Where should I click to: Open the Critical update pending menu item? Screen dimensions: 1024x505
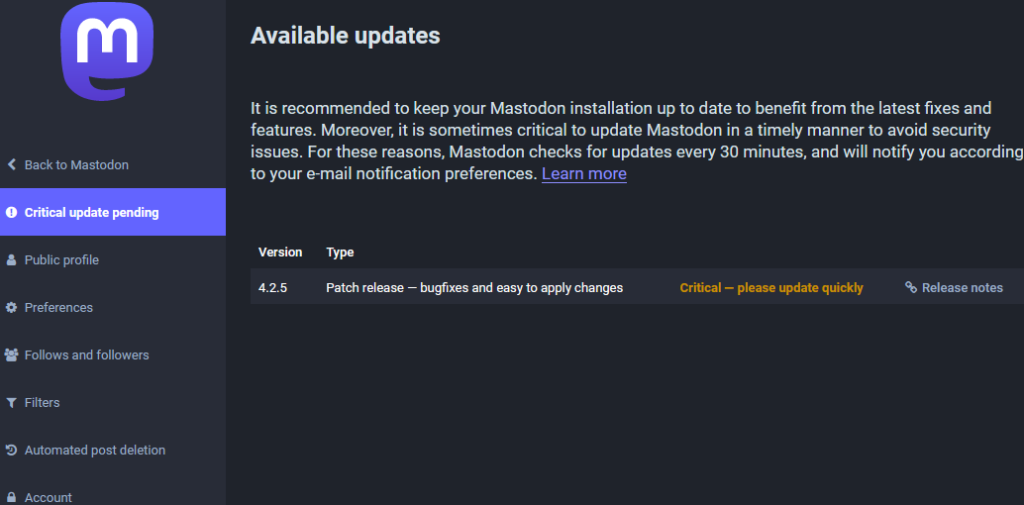(92, 212)
